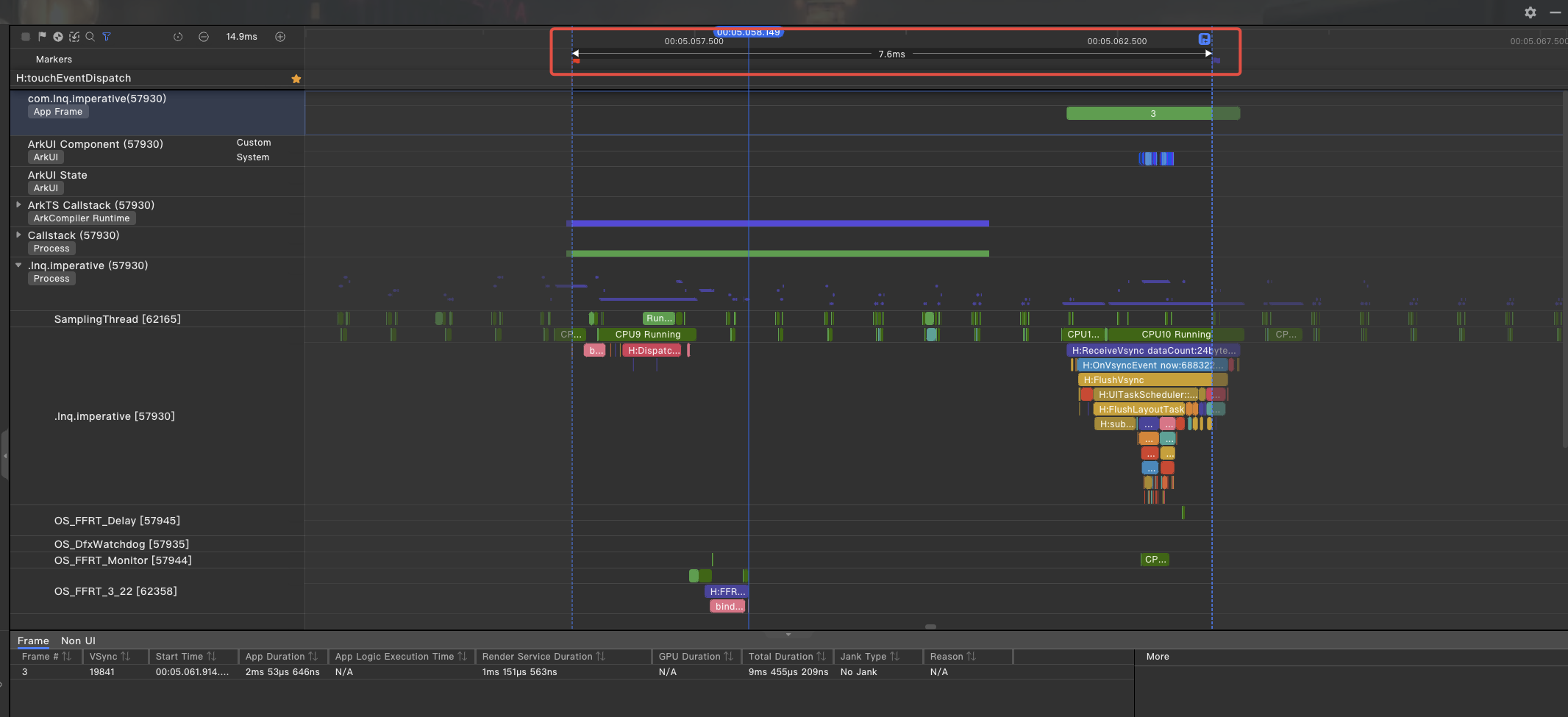Expand the ArkTS Callstack (57930) row
The image size is (1568, 717).
pyautogui.click(x=18, y=205)
